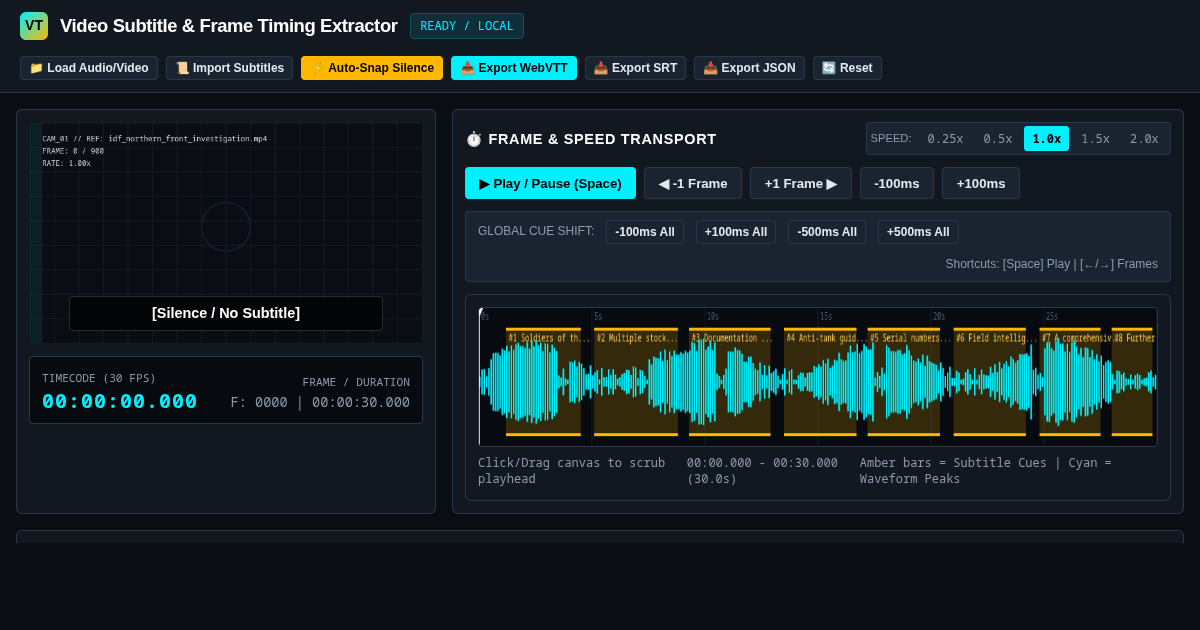Click the 20s tick on the waveform ruler
Viewport: 1200px width, 630px height.
tap(938, 317)
